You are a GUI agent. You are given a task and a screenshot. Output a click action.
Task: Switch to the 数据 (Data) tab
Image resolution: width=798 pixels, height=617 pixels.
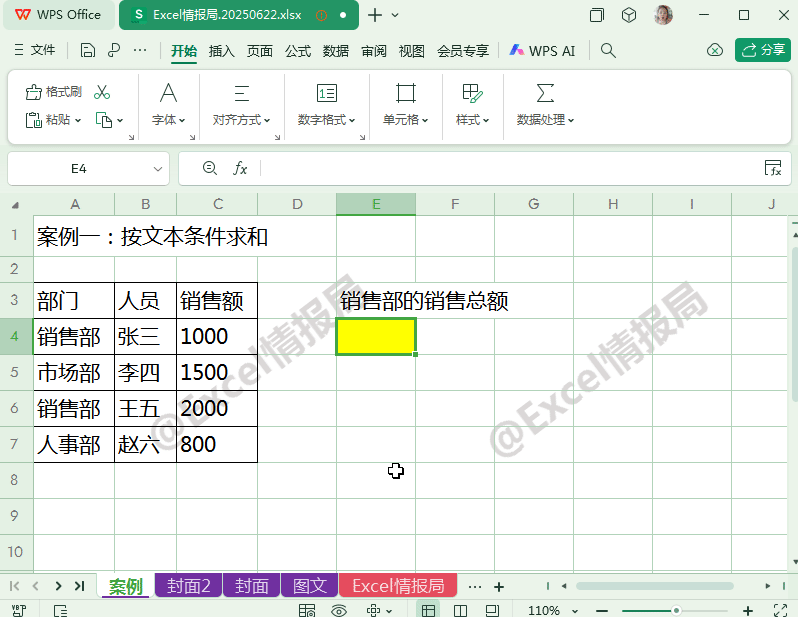click(x=336, y=51)
